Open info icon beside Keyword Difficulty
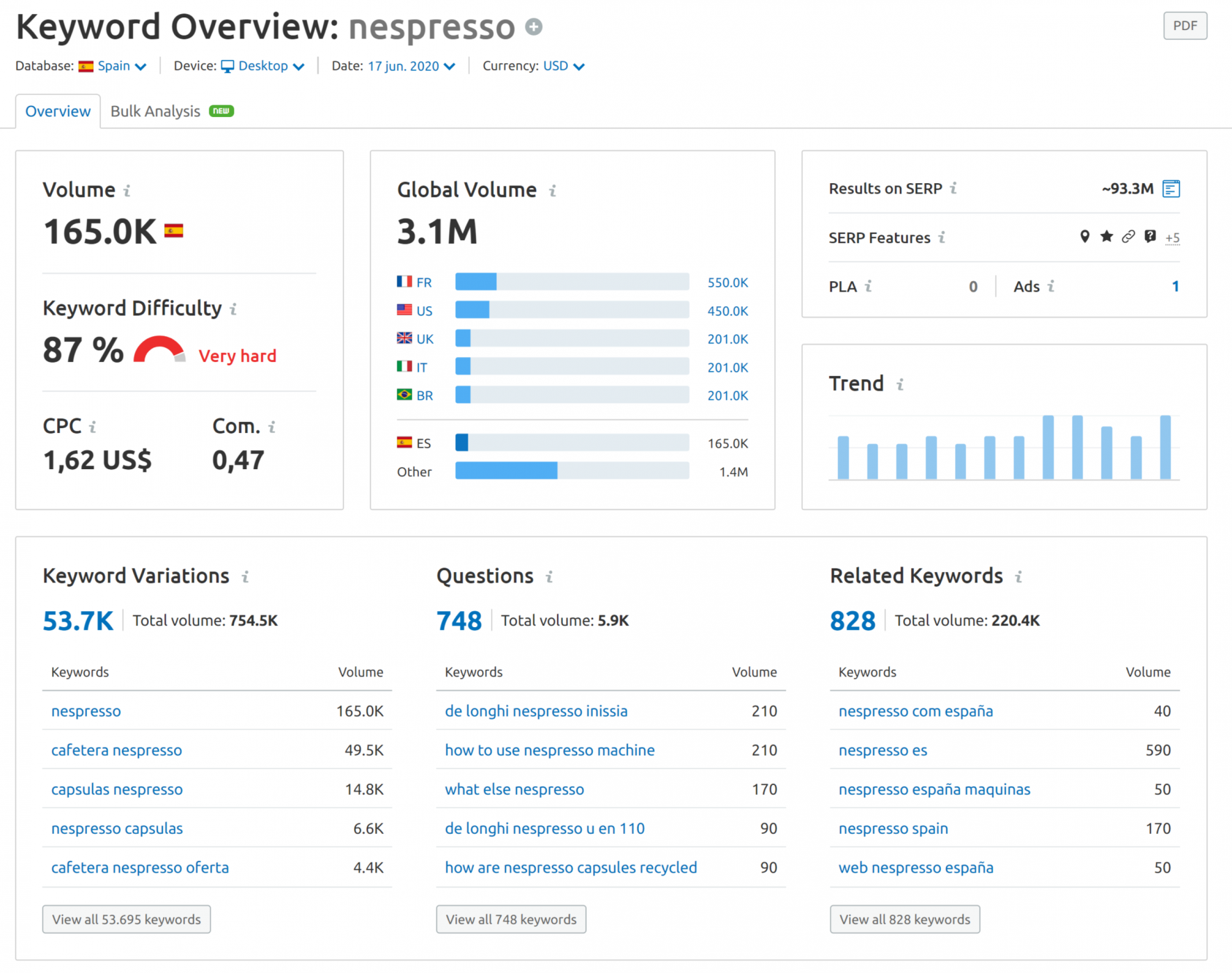1232x973 pixels. (233, 309)
